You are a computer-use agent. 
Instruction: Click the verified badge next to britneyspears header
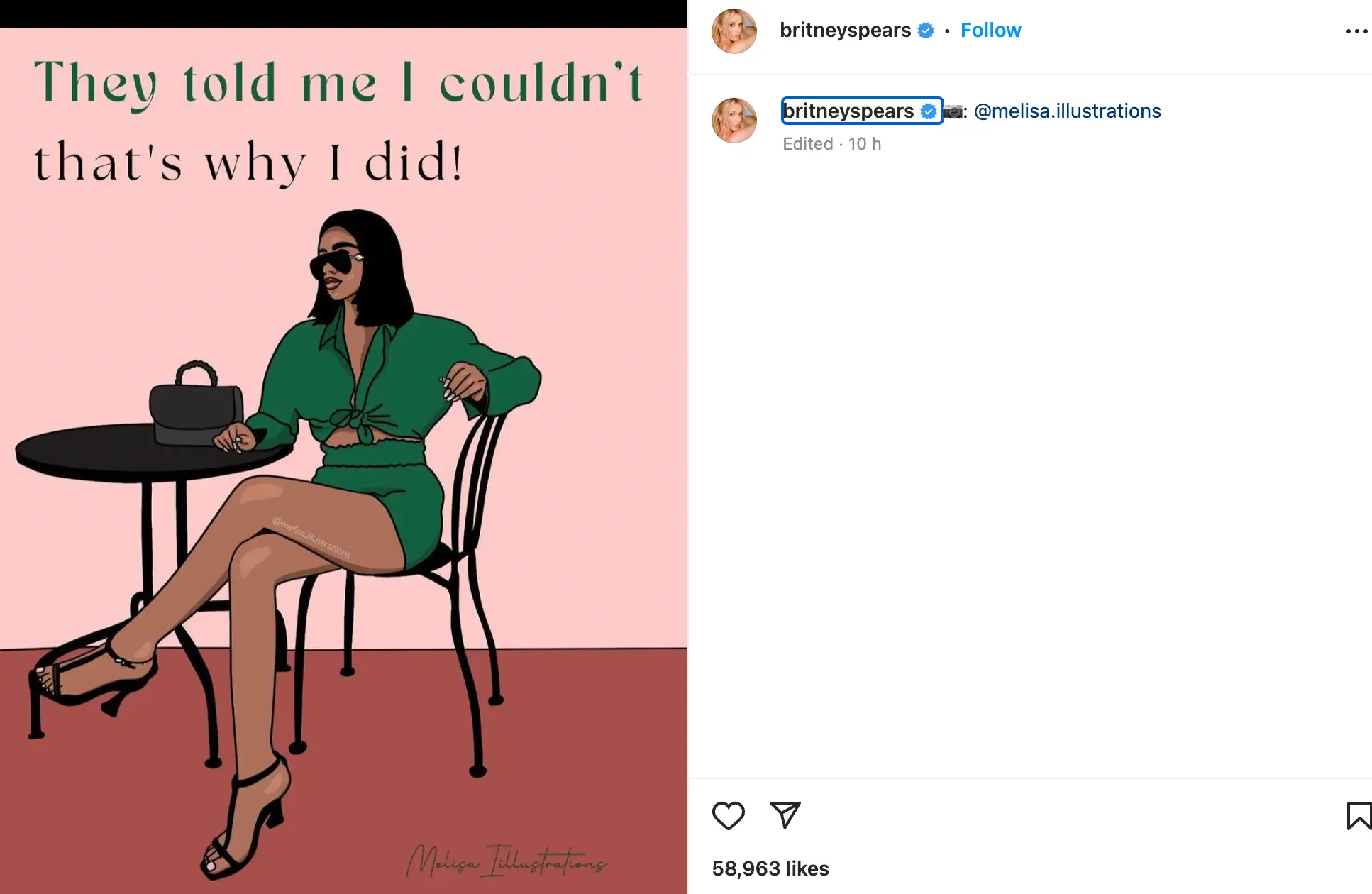click(x=926, y=30)
